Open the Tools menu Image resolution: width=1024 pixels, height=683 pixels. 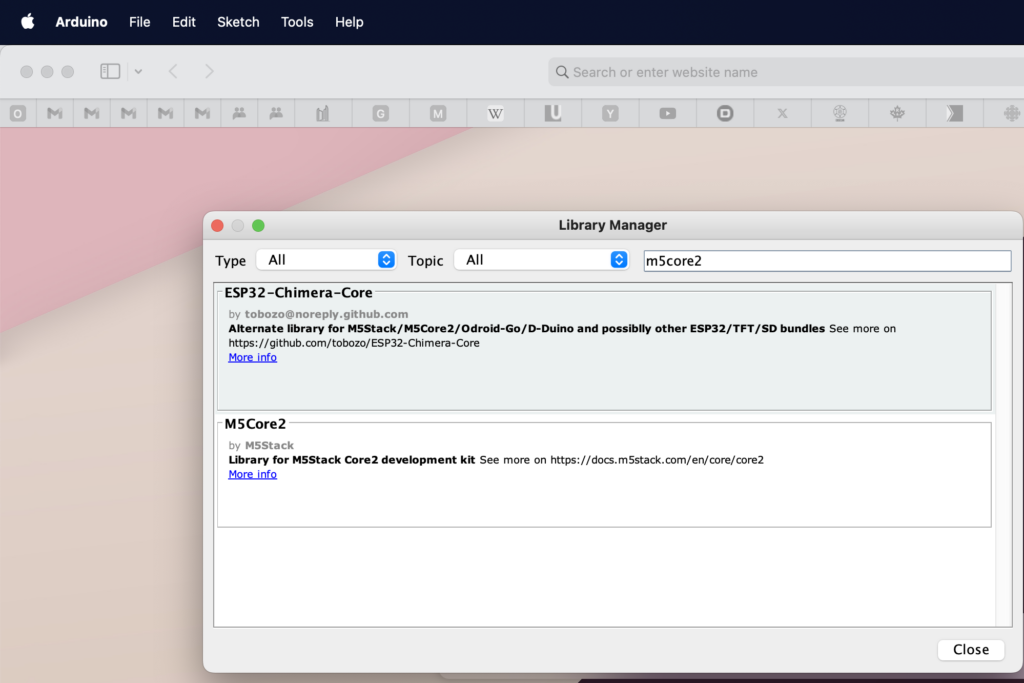click(297, 22)
